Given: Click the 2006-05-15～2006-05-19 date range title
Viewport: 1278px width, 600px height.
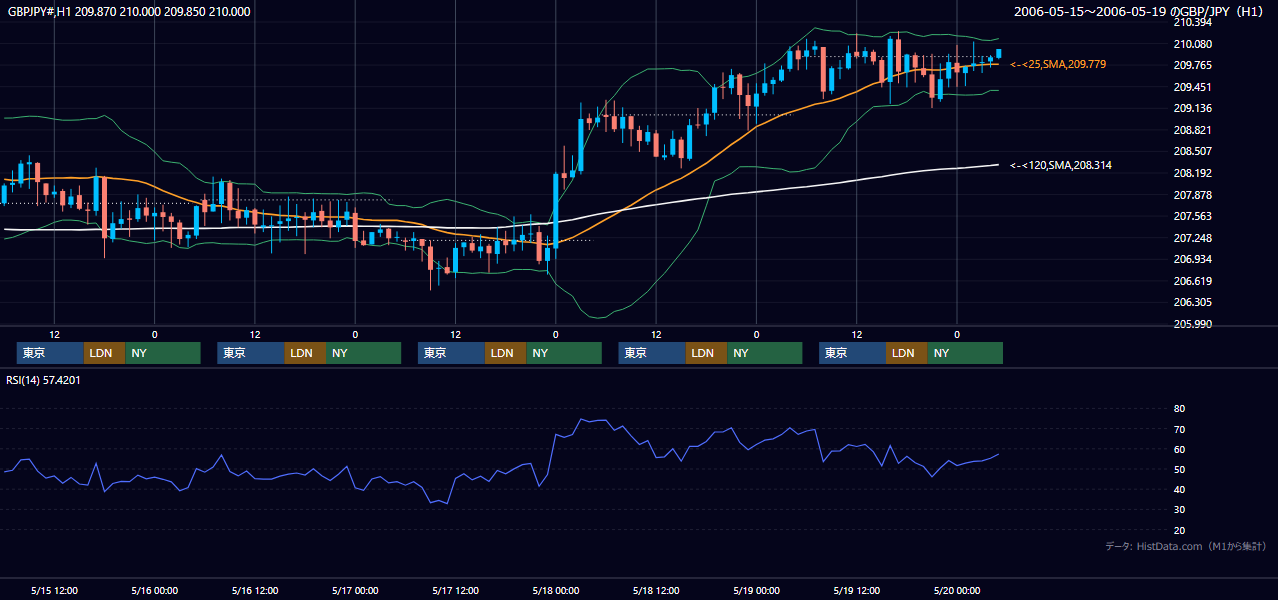Looking at the screenshot, I should tap(1139, 12).
